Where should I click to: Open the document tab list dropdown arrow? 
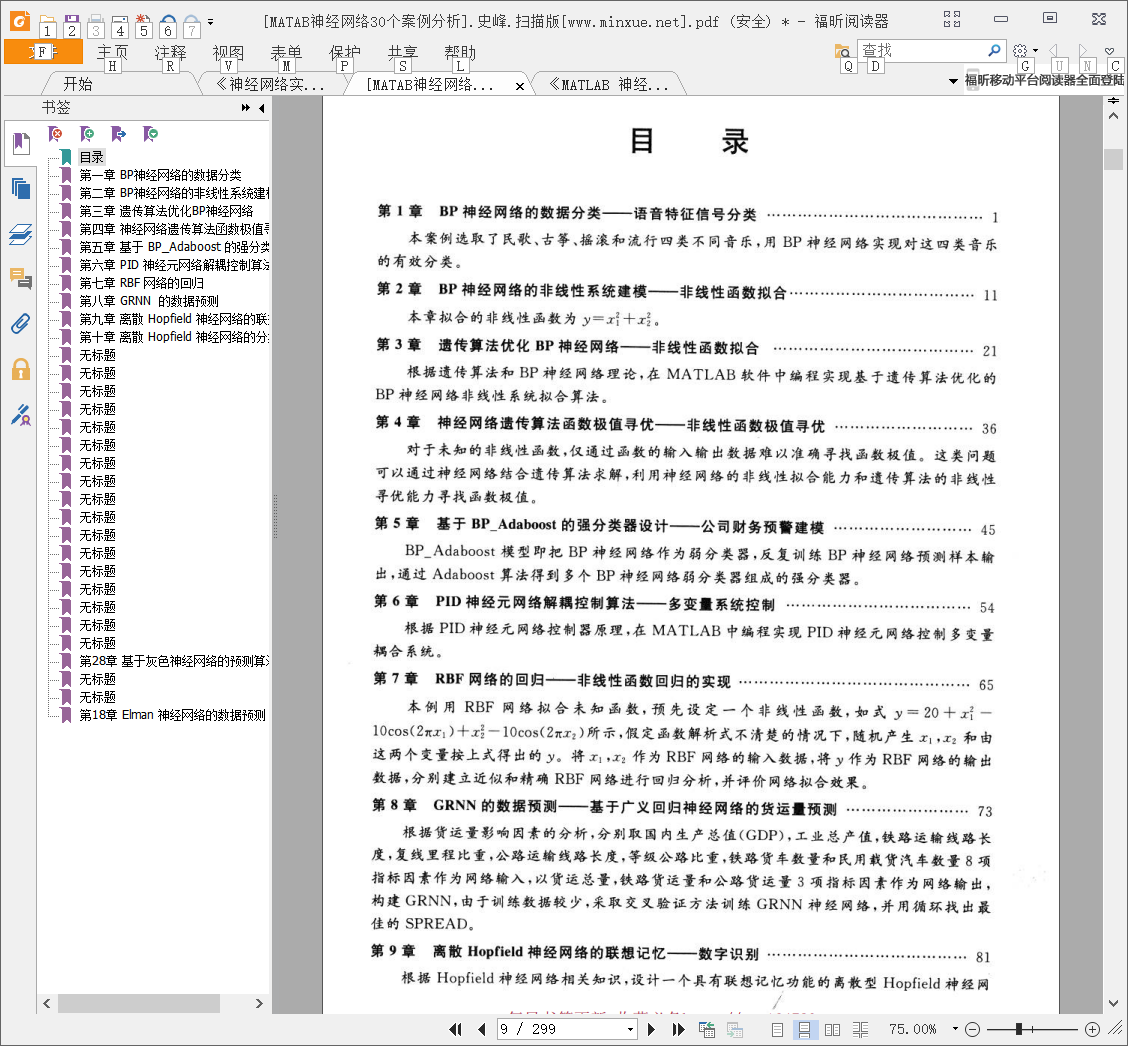(x=953, y=81)
